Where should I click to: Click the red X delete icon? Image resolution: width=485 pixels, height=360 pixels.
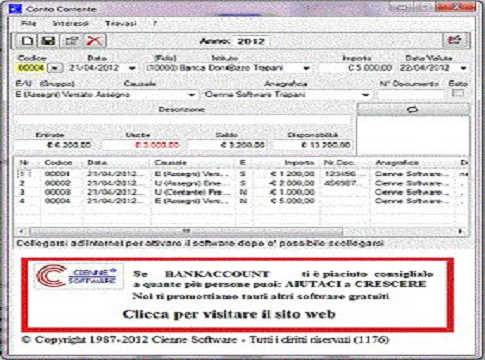[x=94, y=41]
